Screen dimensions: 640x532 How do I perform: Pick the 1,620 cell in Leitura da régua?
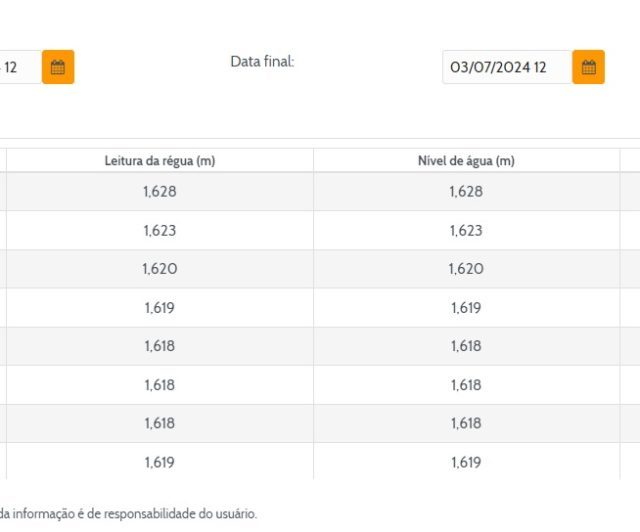(x=159, y=269)
